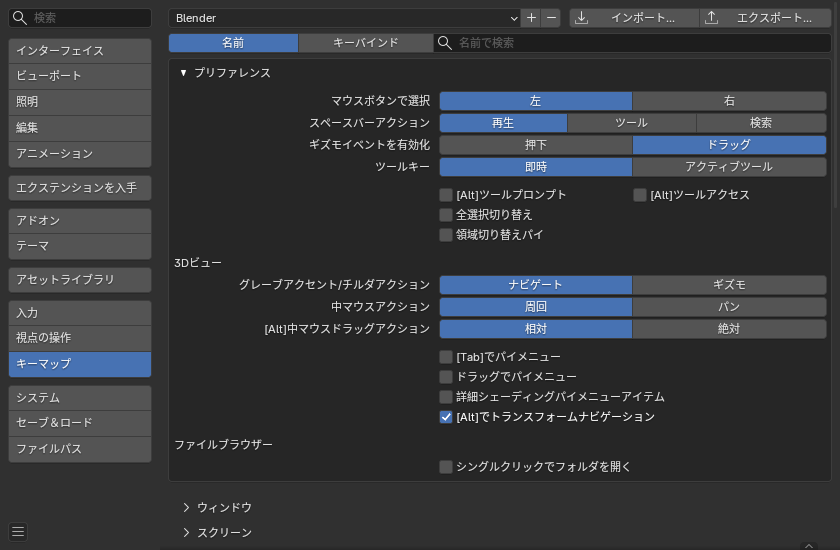The height and width of the screenshot is (550, 840).
Task: Click the sidebar 検索 search field
Action: (80, 18)
